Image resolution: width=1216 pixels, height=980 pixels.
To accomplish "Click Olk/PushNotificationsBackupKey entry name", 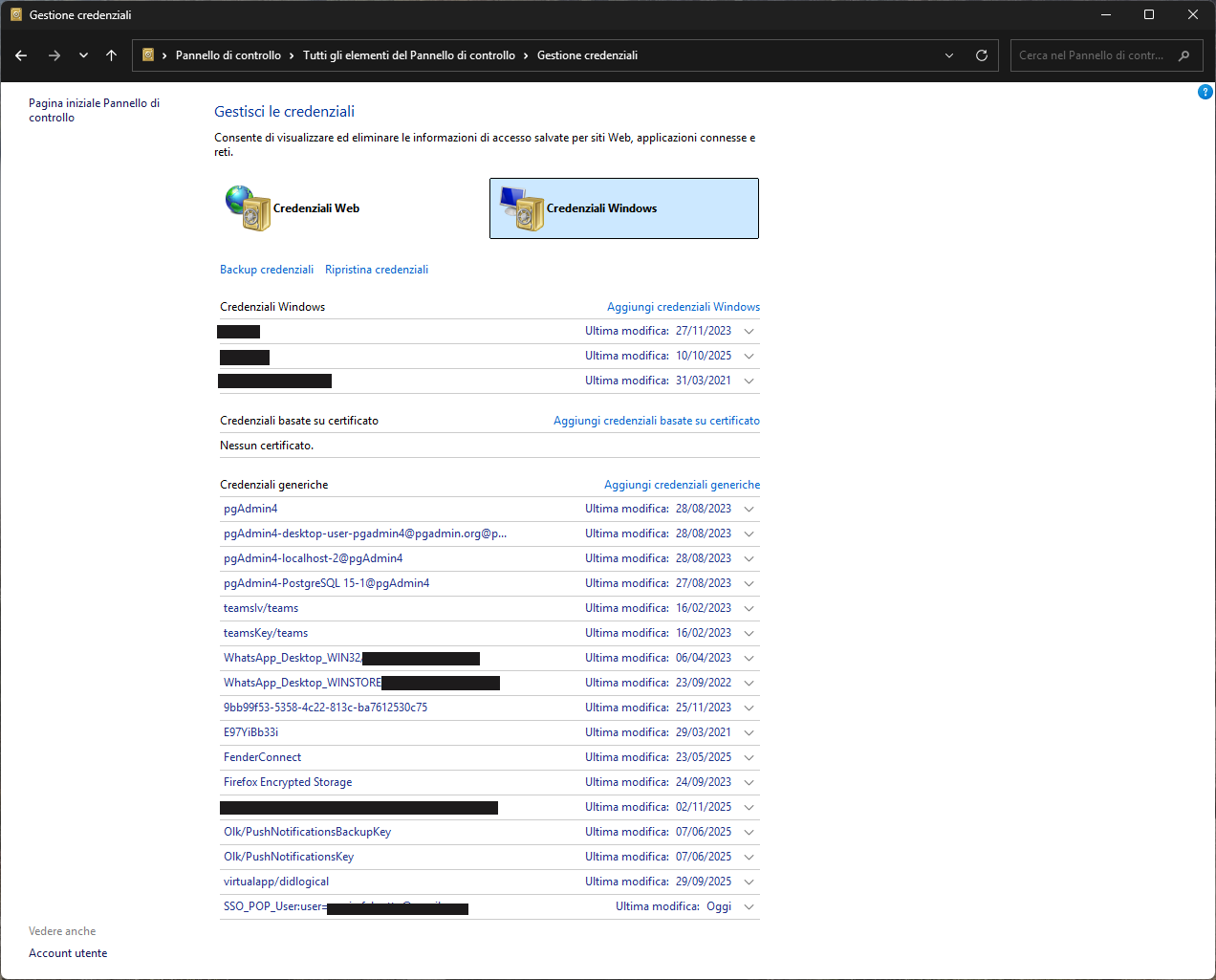I will [x=308, y=832].
